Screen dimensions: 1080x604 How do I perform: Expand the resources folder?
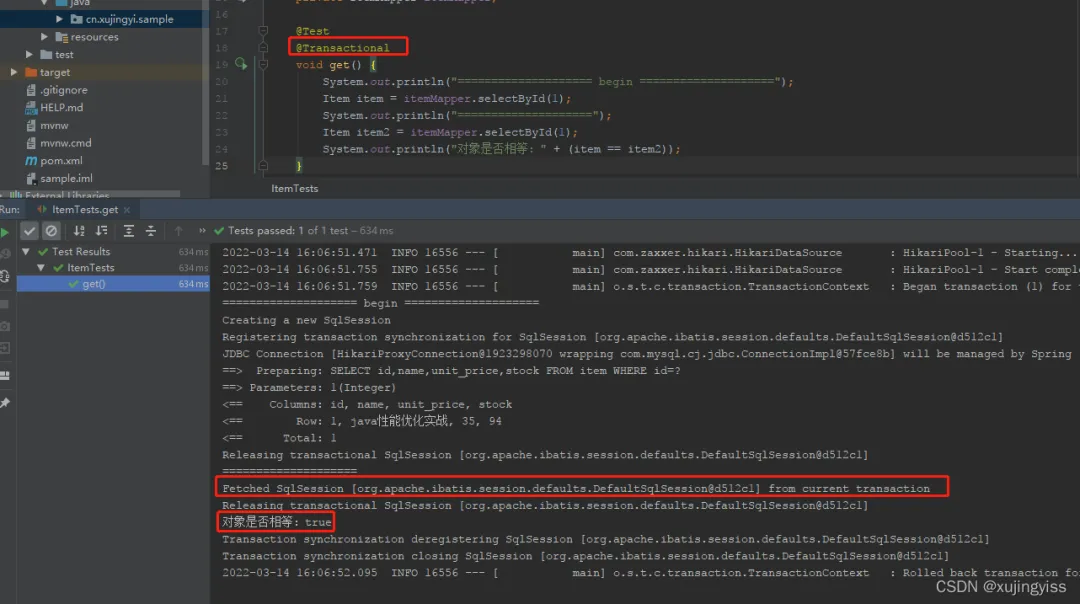[44, 37]
